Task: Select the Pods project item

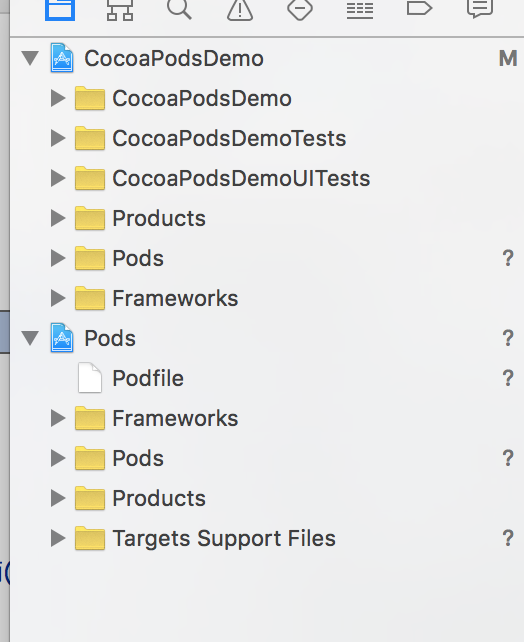Action: point(110,338)
